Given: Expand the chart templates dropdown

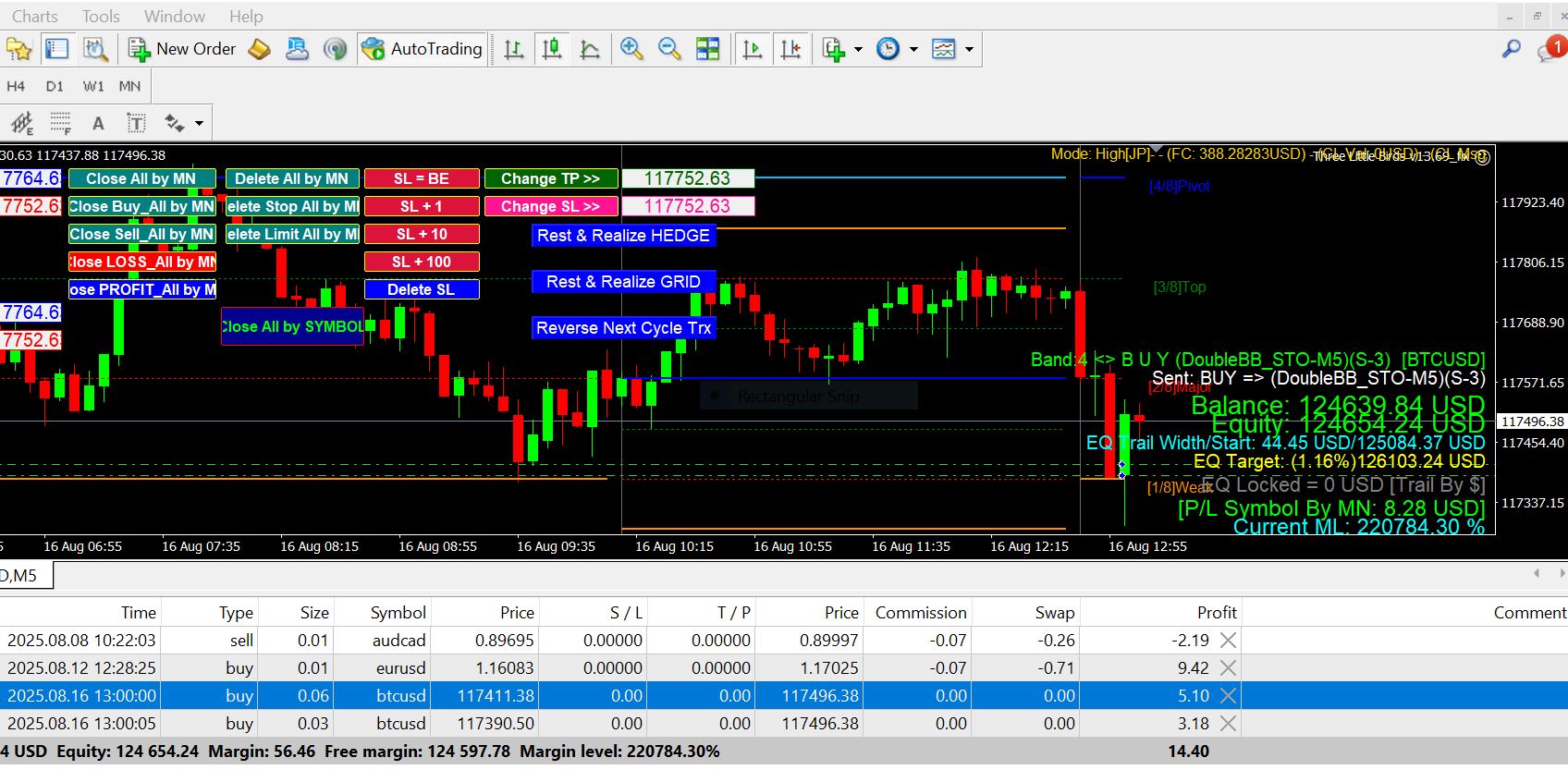Looking at the screenshot, I should [969, 49].
